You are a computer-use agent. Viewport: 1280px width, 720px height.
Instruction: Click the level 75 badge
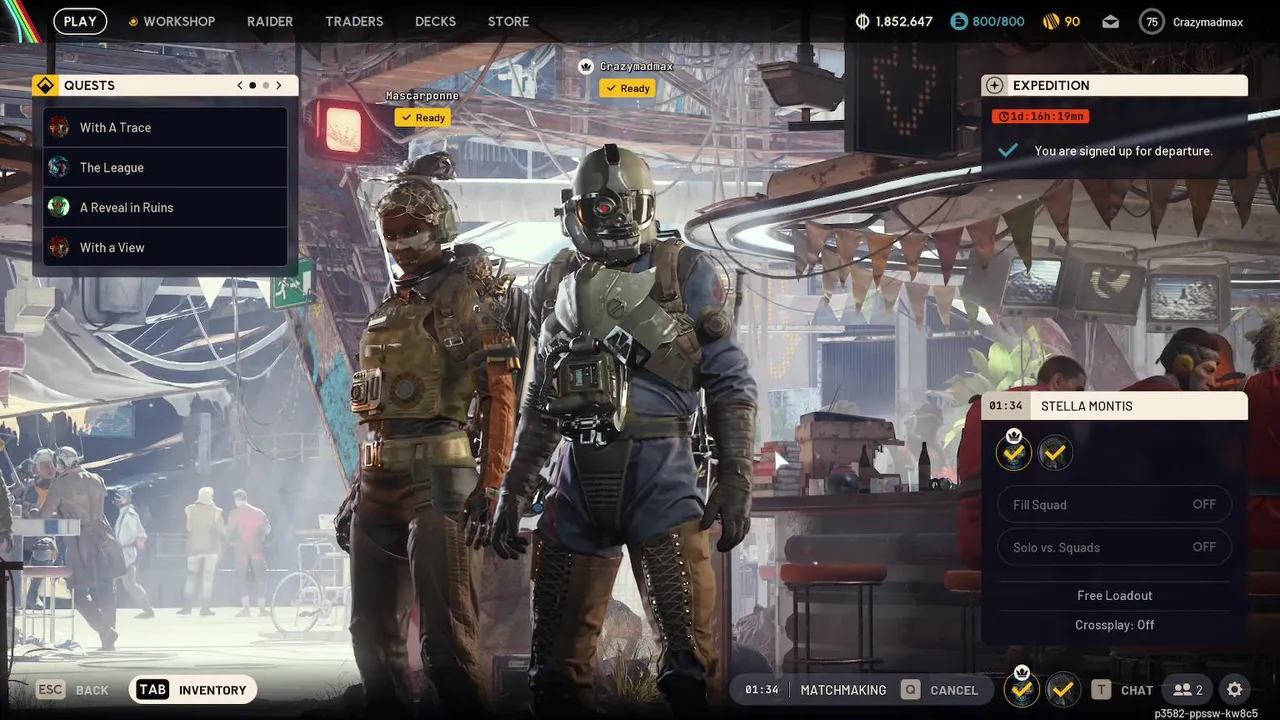1152,21
